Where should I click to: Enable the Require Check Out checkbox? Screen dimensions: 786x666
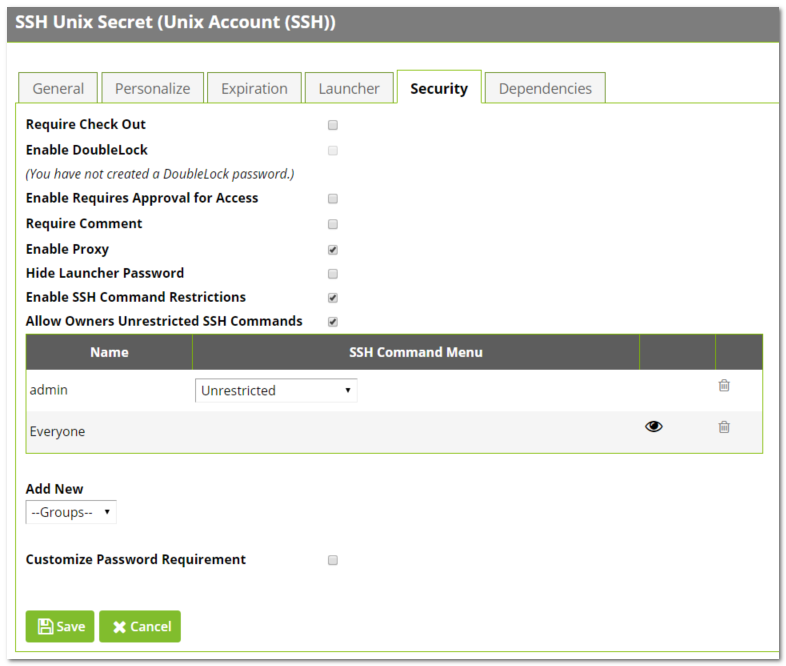click(333, 125)
